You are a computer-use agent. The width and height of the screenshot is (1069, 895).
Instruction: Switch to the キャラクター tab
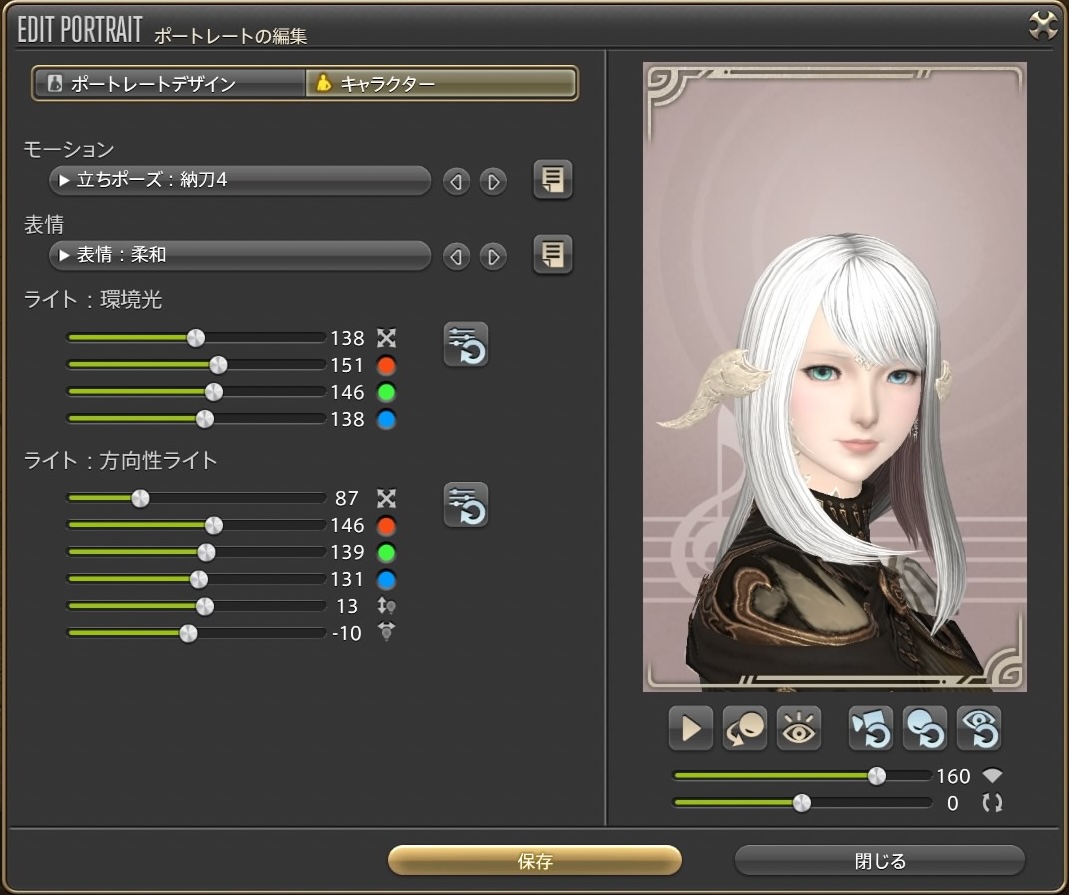(441, 84)
